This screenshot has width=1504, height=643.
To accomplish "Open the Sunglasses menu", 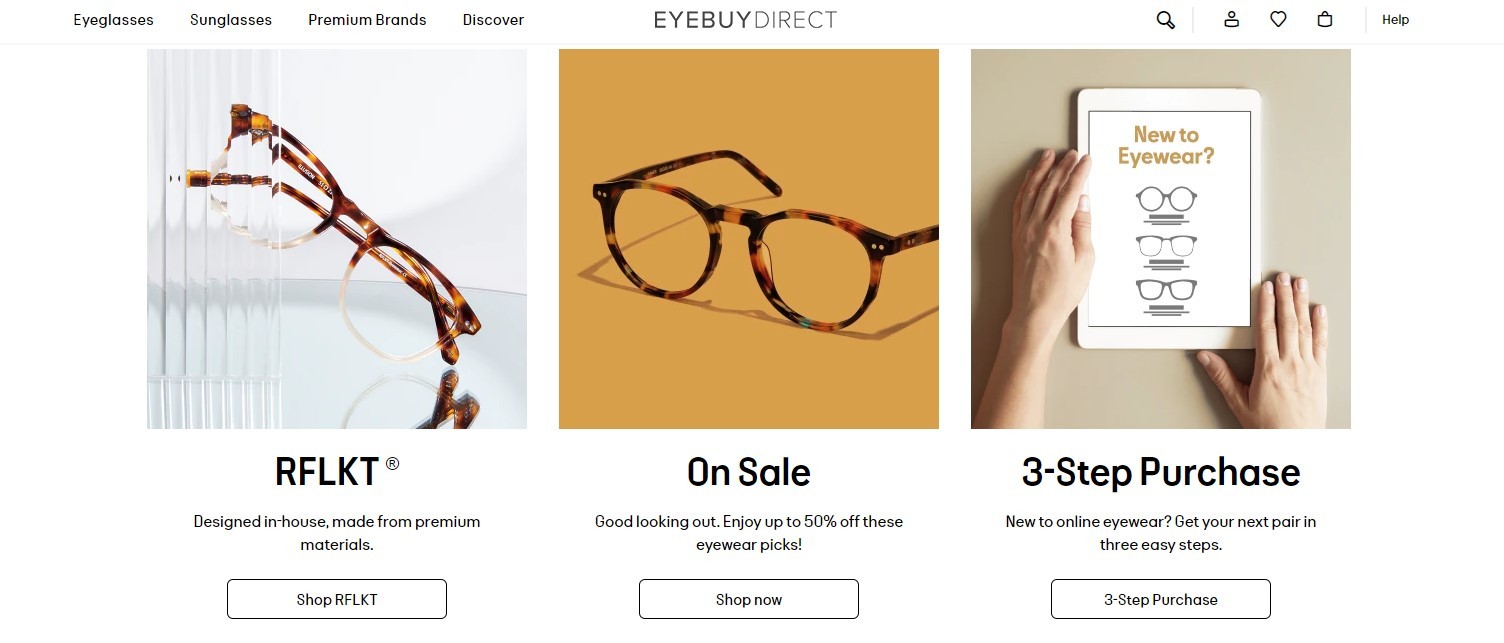I will click(x=230, y=19).
